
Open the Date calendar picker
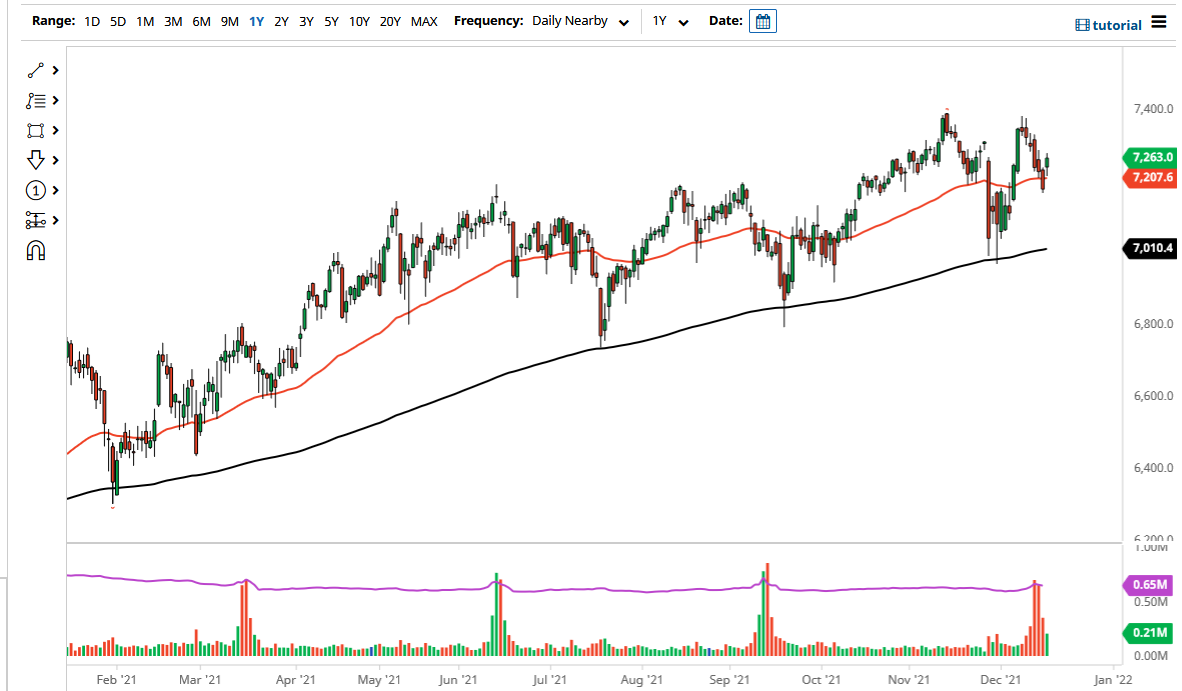click(762, 20)
